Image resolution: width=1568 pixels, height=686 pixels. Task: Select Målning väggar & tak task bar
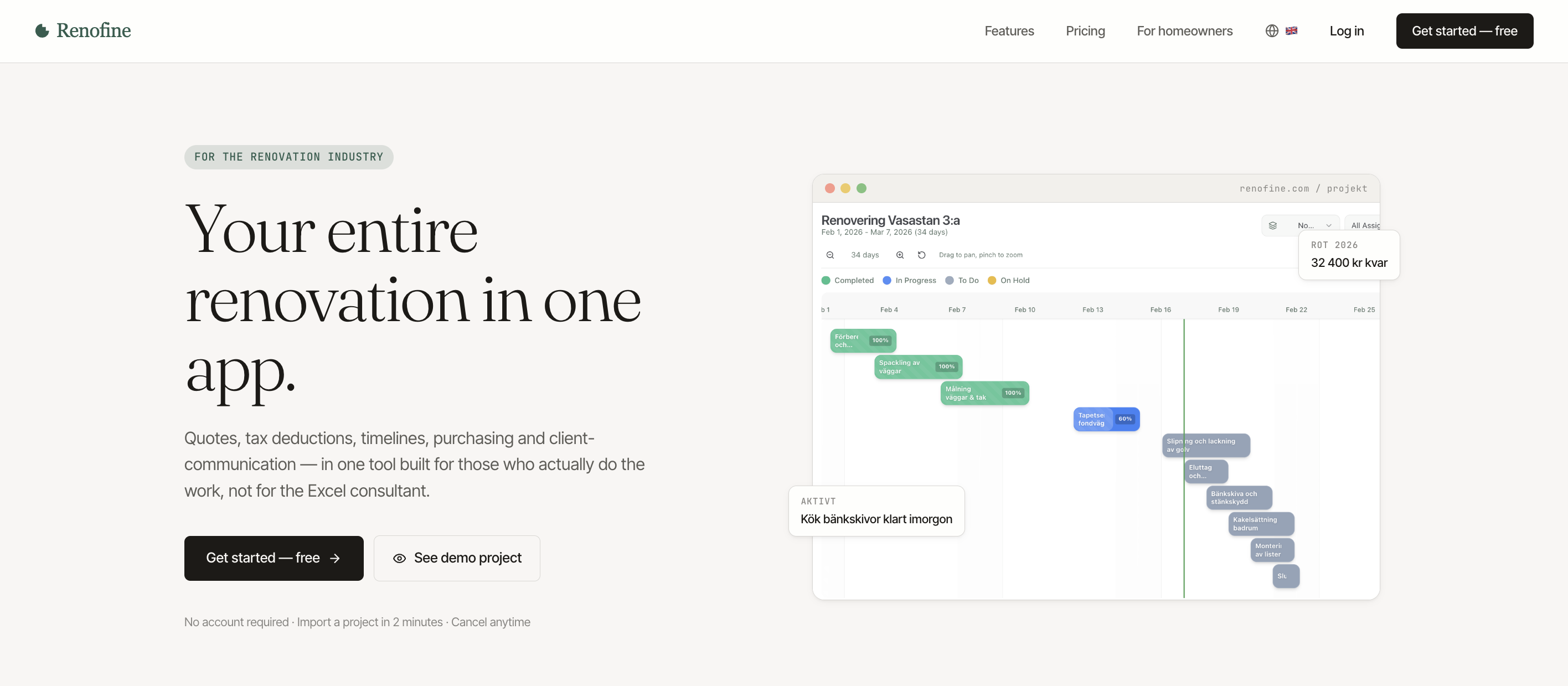pyautogui.click(x=984, y=393)
